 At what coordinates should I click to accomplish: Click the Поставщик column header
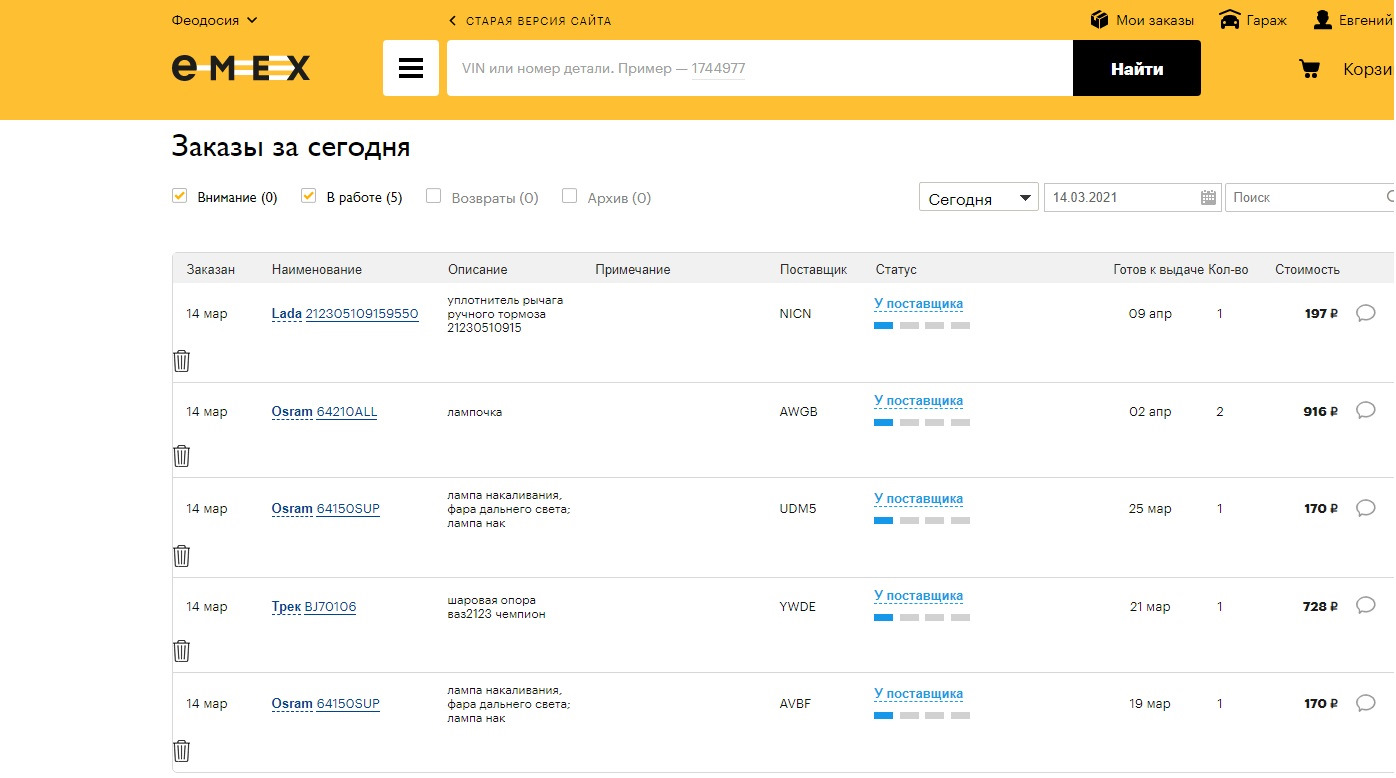click(x=814, y=270)
